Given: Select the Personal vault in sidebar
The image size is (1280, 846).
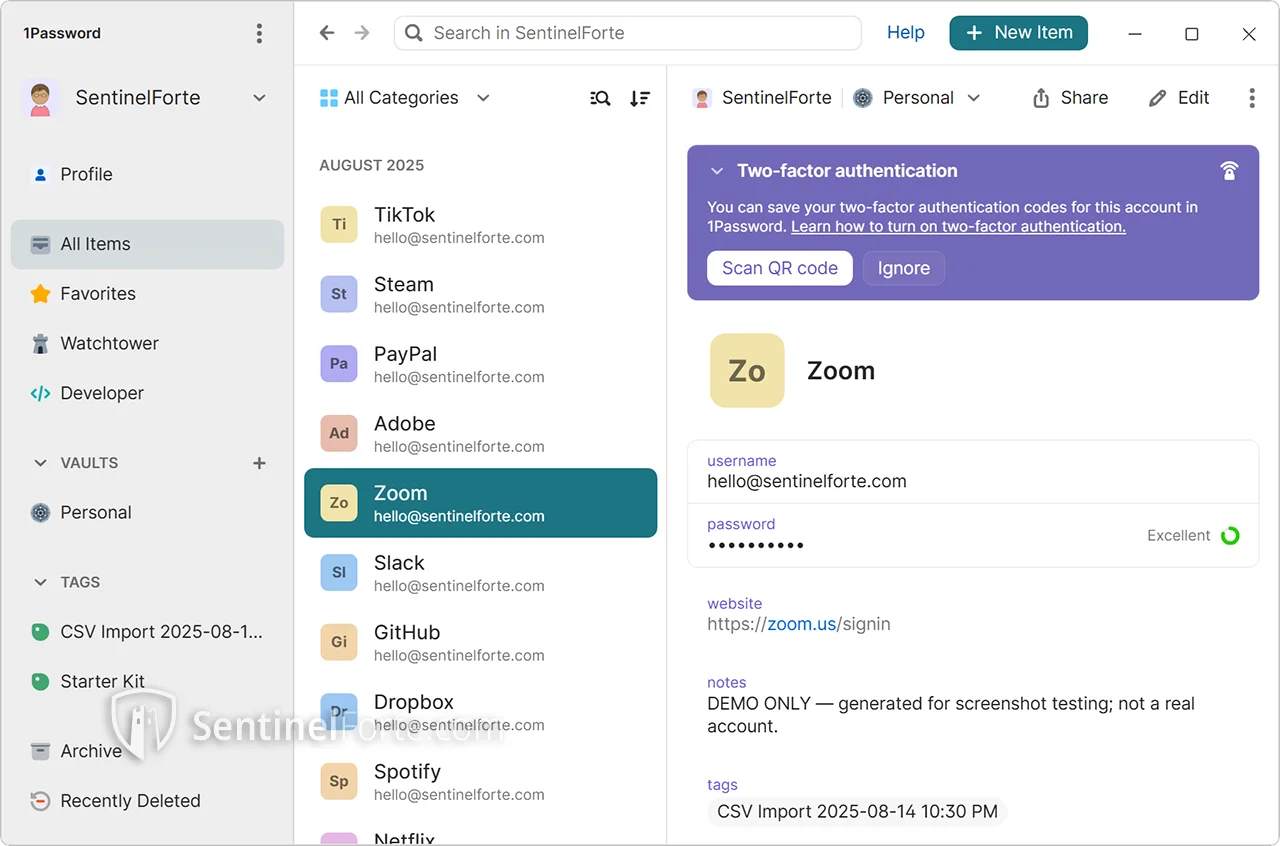Looking at the screenshot, I should (x=147, y=513).
